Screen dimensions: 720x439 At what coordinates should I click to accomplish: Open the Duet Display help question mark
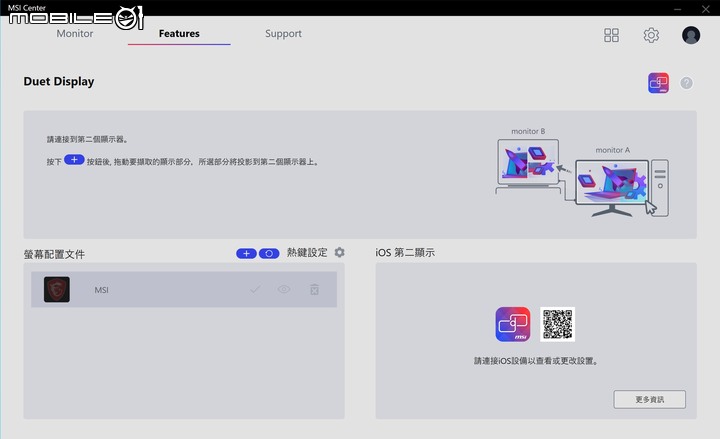(x=686, y=83)
